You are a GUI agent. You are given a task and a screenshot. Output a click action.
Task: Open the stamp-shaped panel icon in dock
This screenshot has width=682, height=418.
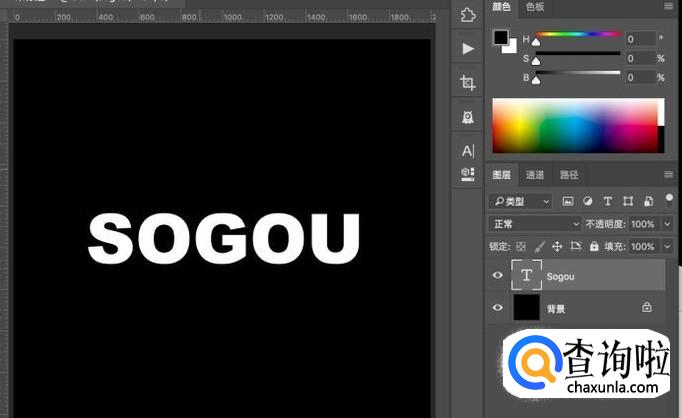[468, 117]
